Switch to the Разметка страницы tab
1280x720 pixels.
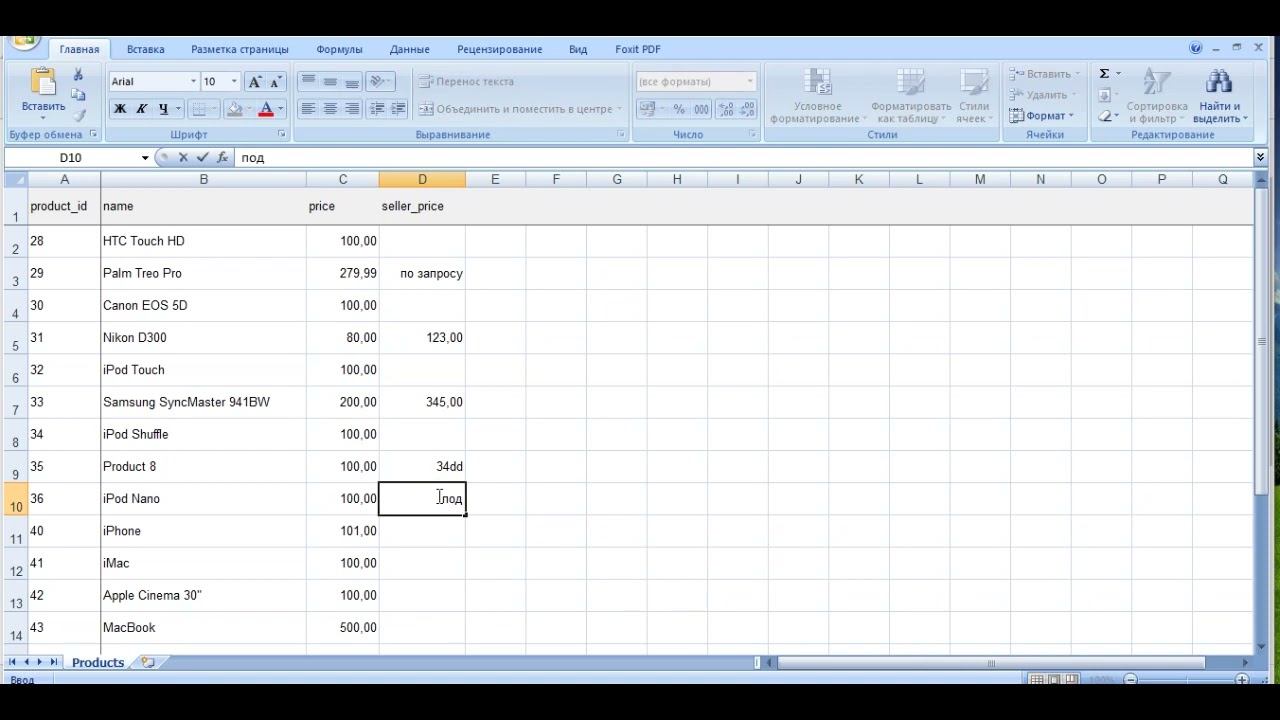(x=240, y=49)
